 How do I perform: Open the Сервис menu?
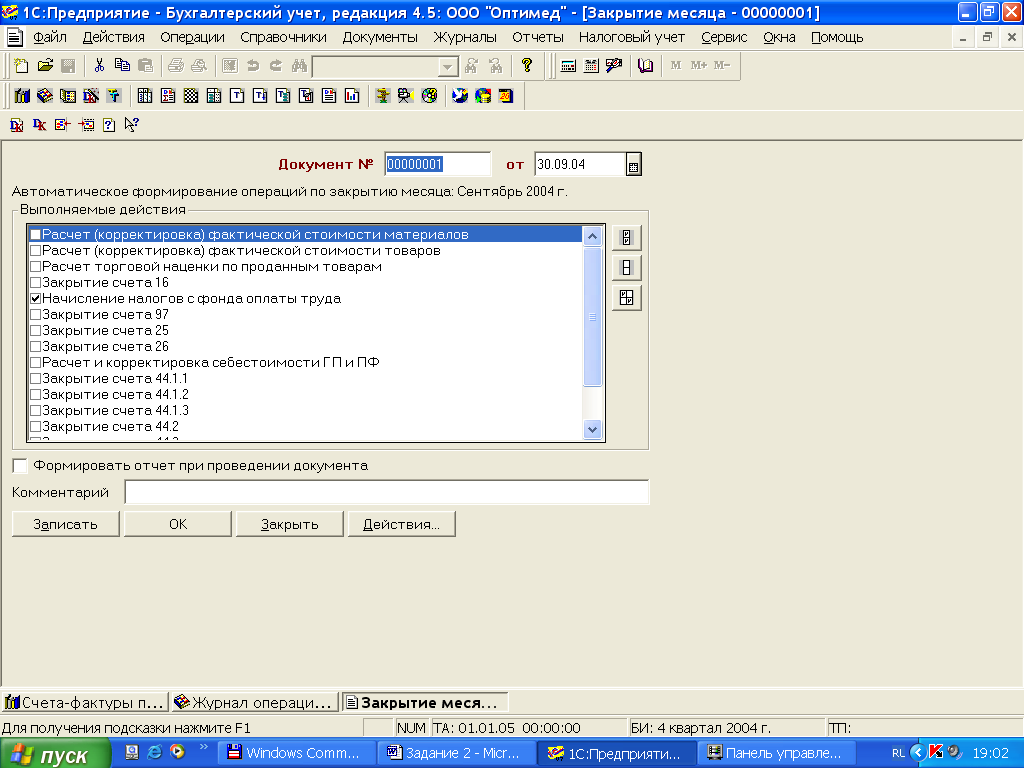(x=724, y=37)
